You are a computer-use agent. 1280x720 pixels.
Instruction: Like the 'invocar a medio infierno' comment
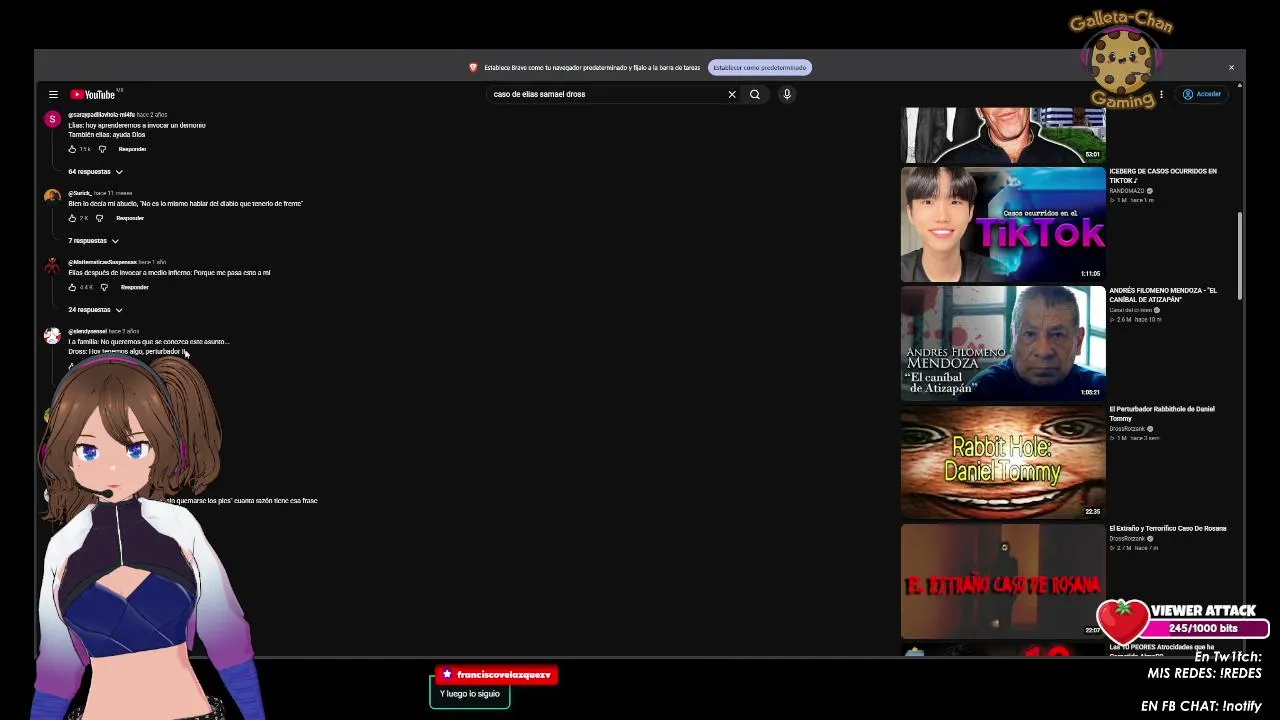pyautogui.click(x=72, y=287)
